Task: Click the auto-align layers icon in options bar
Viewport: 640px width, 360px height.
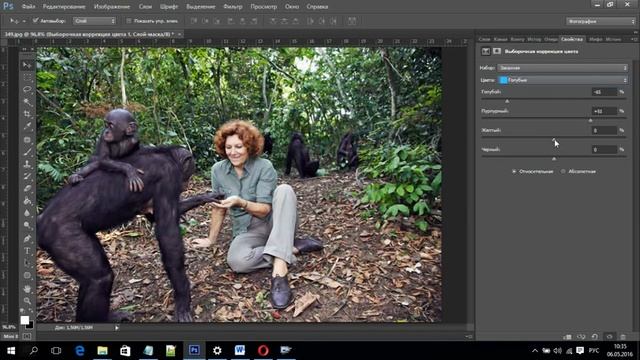Action: 352,21
